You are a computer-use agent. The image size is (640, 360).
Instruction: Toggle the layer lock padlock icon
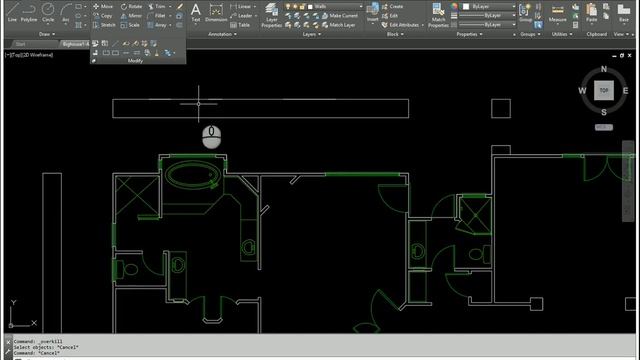pyautogui.click(x=302, y=7)
